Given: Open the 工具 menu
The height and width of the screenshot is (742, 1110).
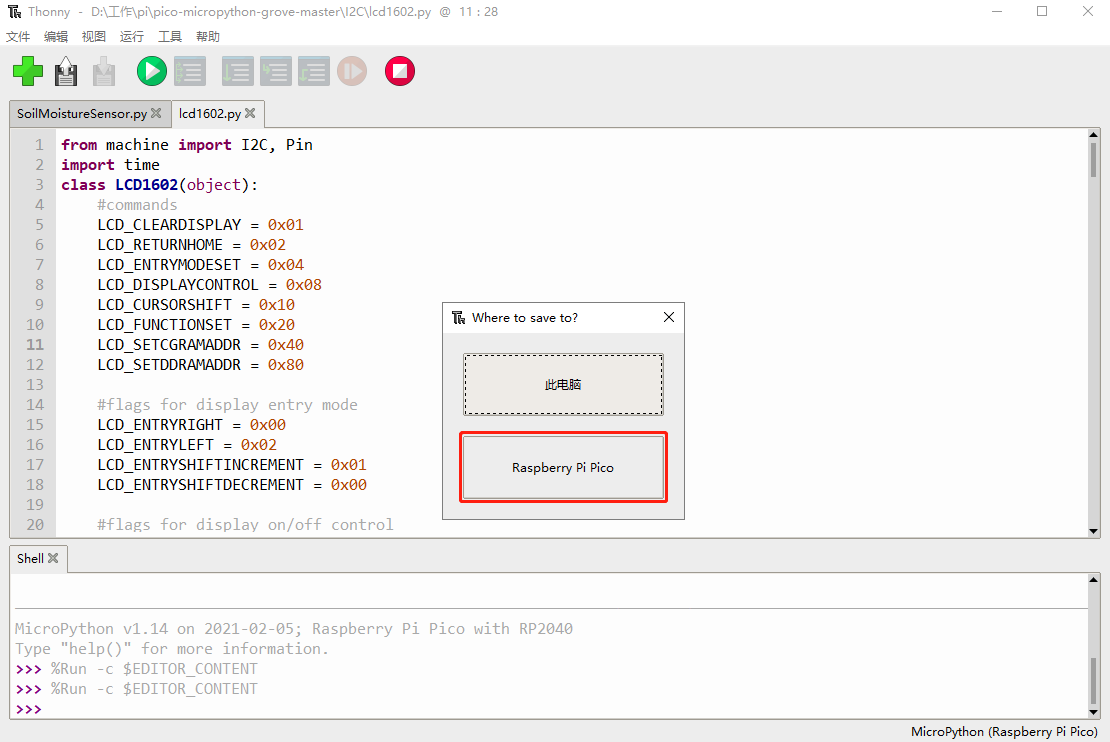Looking at the screenshot, I should (170, 36).
